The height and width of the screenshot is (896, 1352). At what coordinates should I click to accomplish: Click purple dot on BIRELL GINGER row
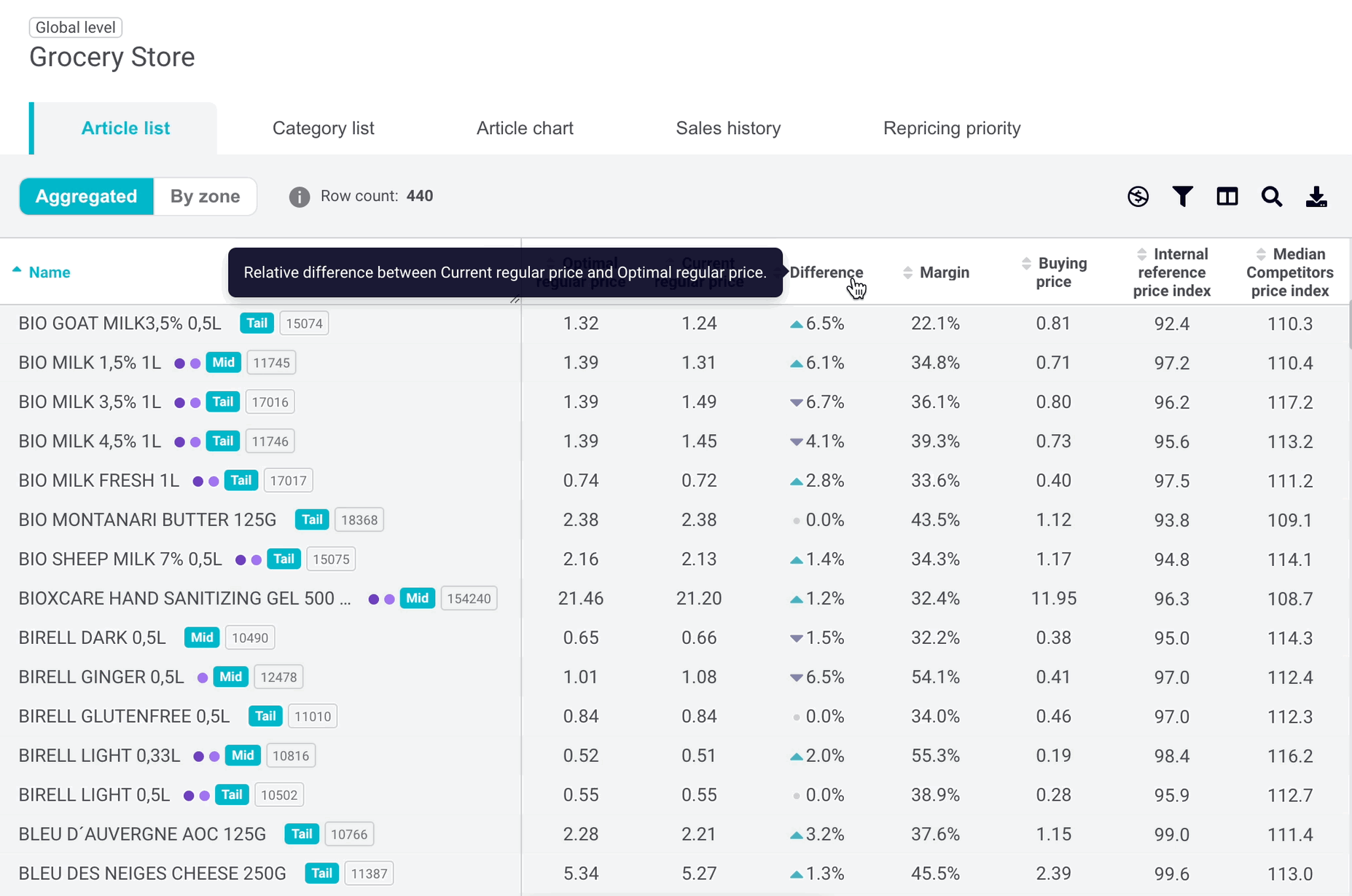coord(203,678)
